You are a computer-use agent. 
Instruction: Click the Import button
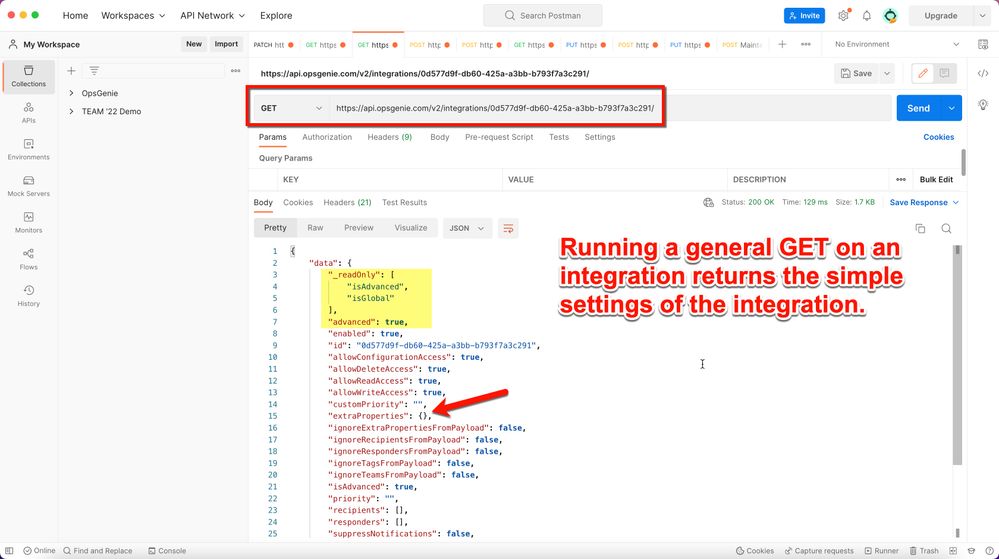coord(226,44)
